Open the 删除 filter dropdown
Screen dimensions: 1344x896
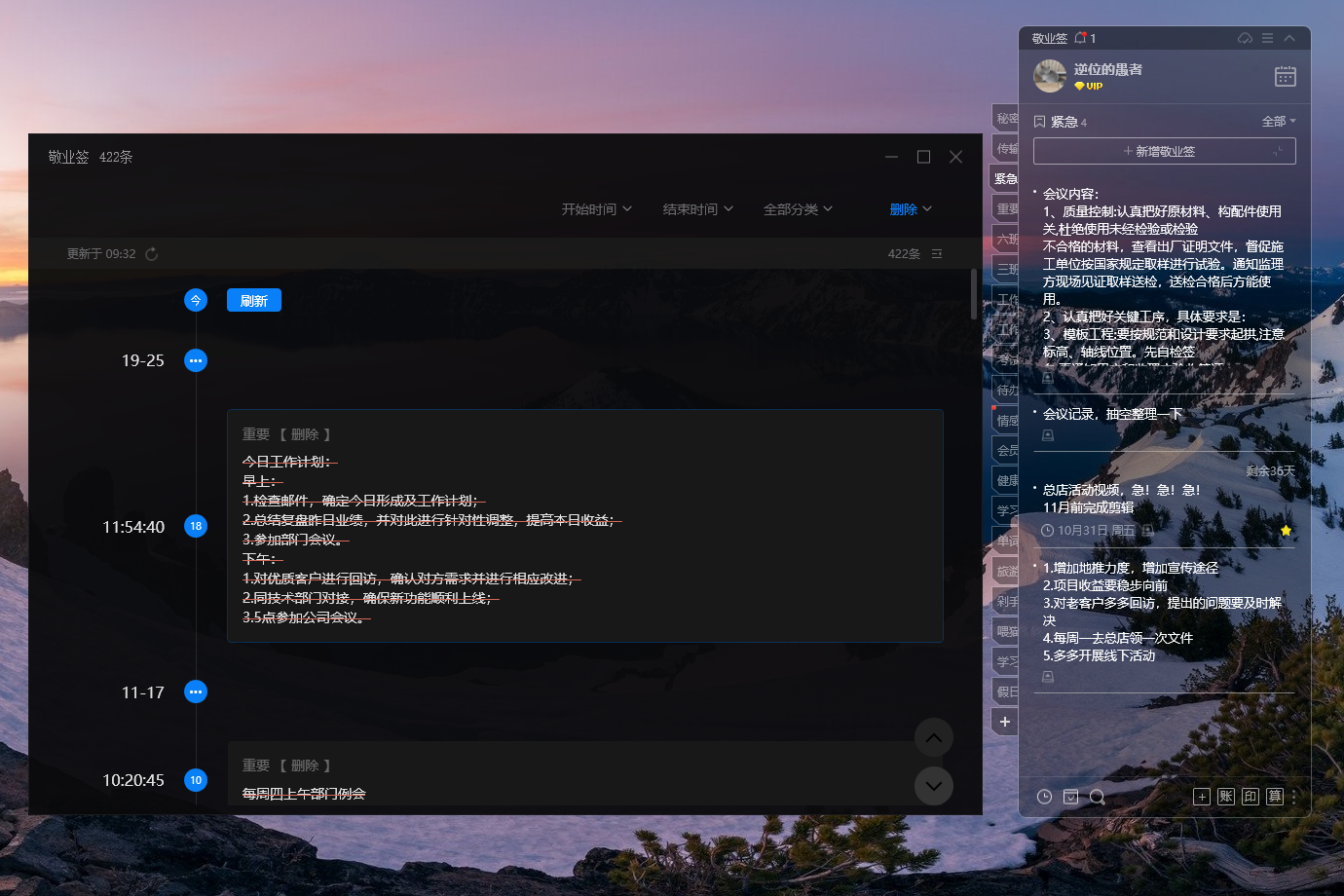912,209
